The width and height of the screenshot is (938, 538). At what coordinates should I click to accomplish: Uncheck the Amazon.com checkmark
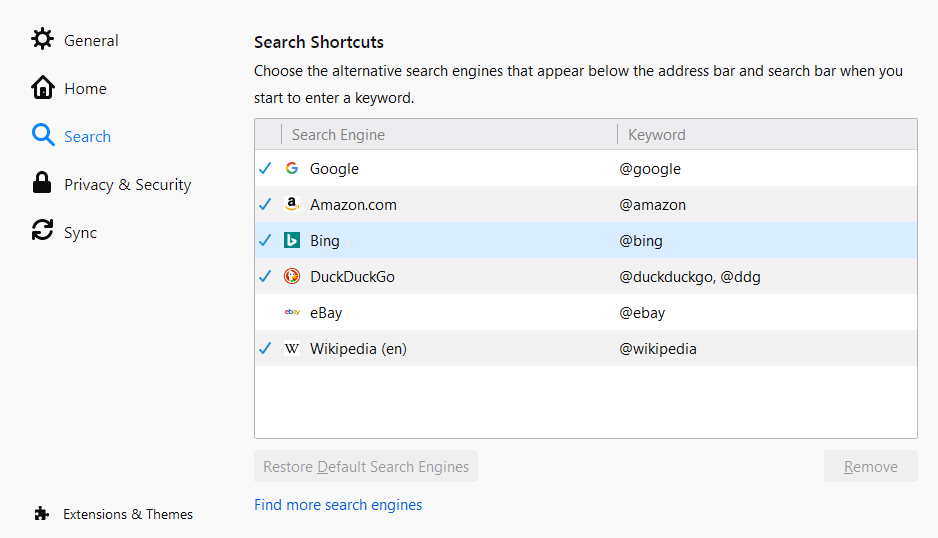265,204
